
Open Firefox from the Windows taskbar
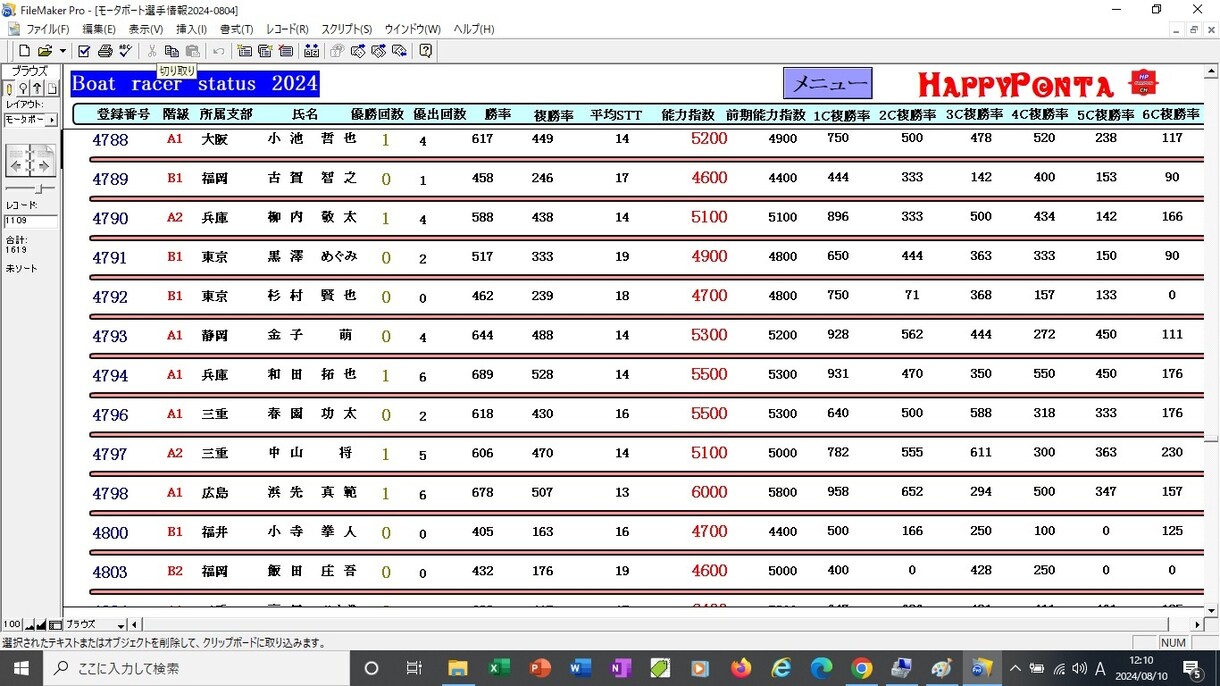(741, 668)
